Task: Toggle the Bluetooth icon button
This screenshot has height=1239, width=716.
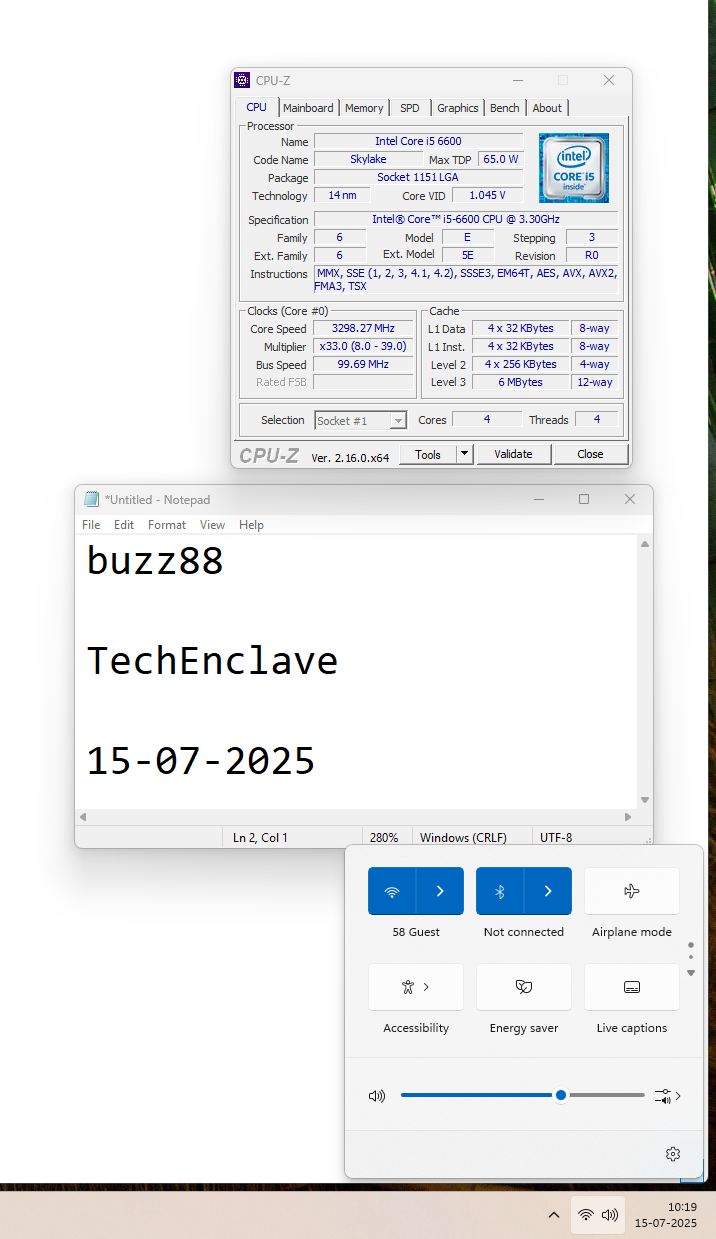Action: [x=500, y=891]
